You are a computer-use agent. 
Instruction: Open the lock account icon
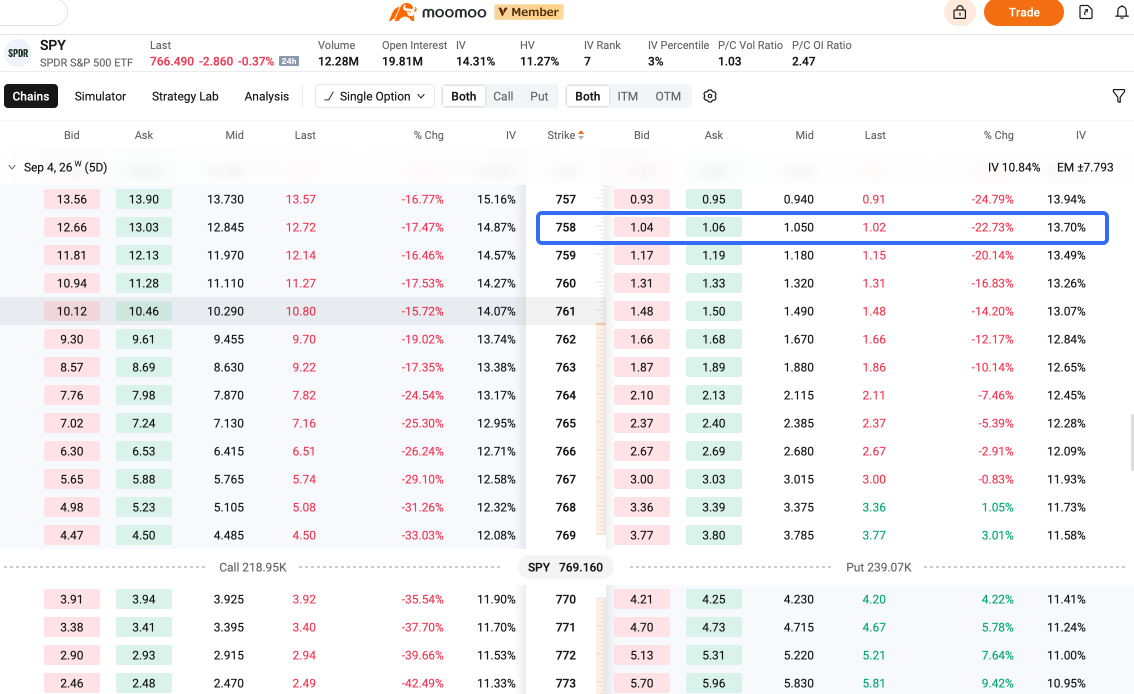click(960, 12)
